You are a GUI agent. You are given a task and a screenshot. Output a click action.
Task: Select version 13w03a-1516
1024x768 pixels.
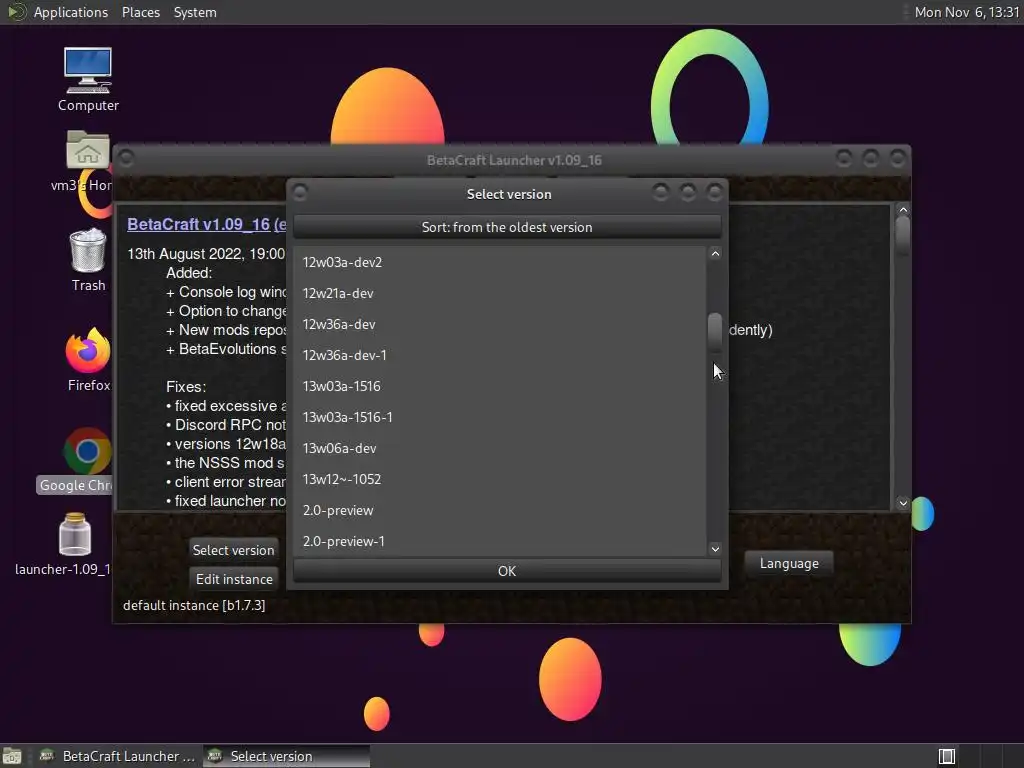[500, 386]
